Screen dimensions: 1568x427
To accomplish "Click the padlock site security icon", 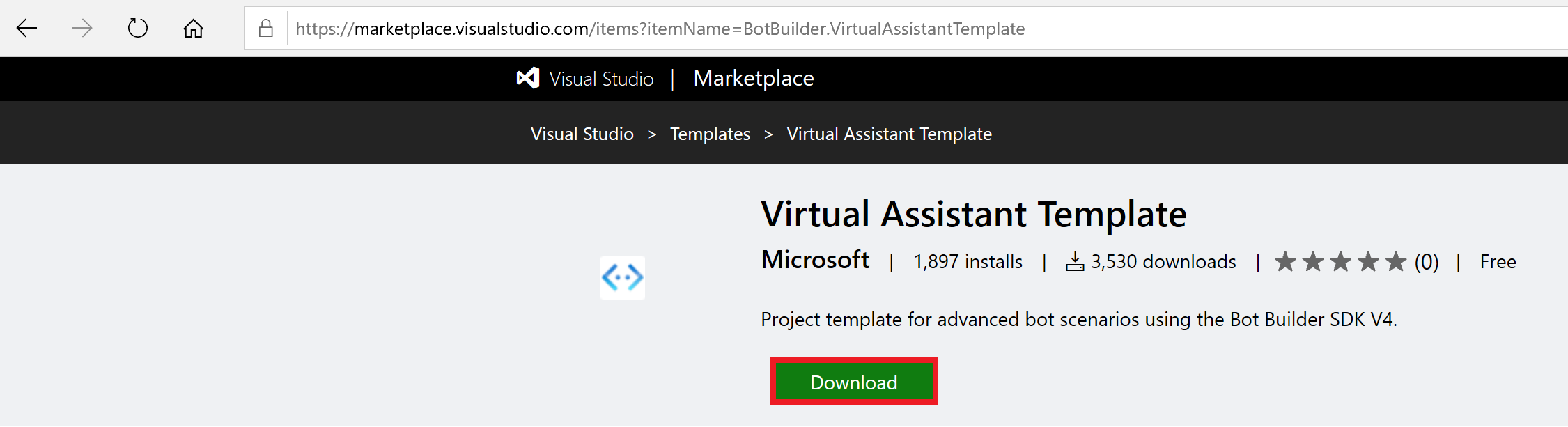I will (x=265, y=29).
